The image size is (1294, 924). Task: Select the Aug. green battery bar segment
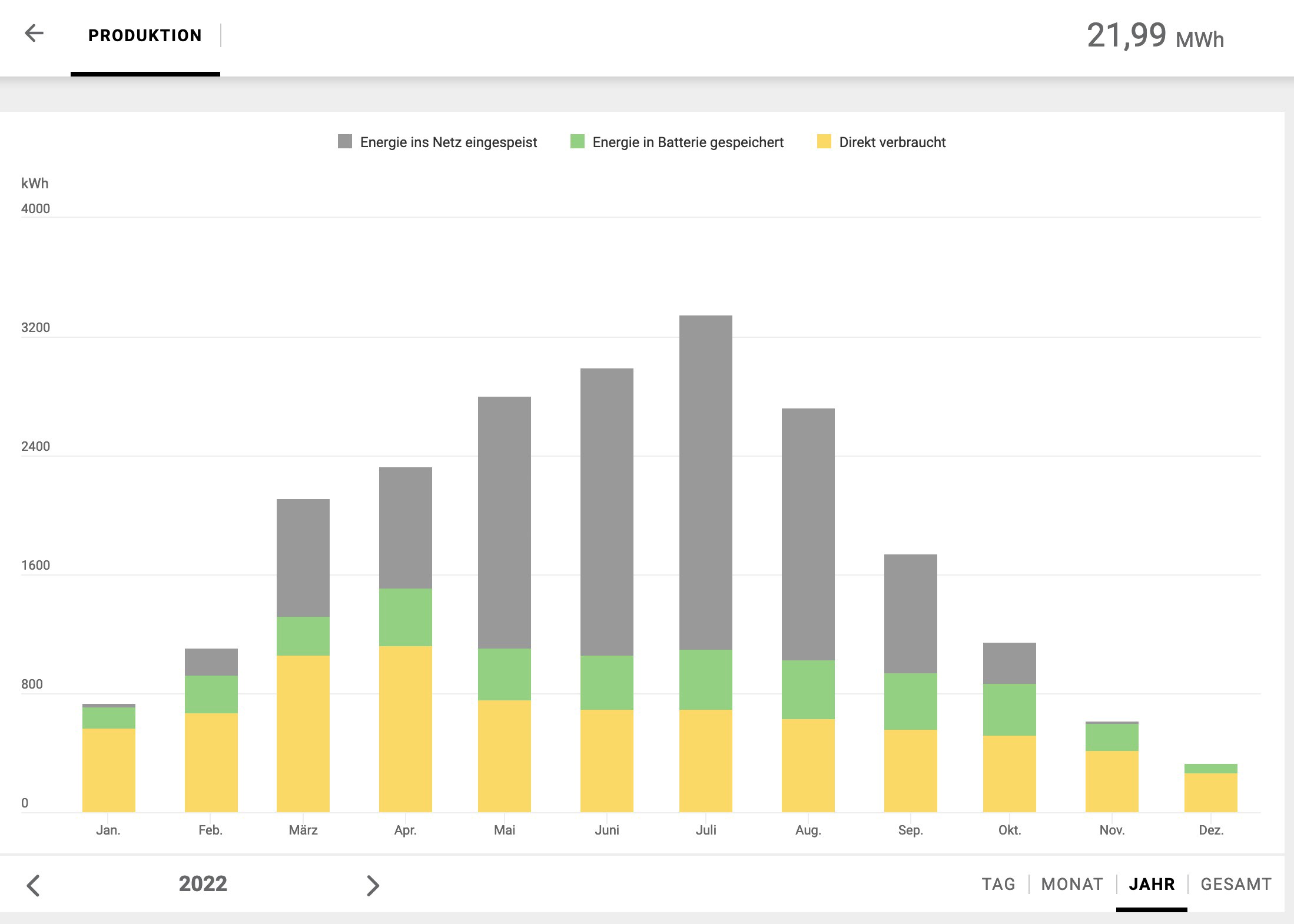coord(808,690)
